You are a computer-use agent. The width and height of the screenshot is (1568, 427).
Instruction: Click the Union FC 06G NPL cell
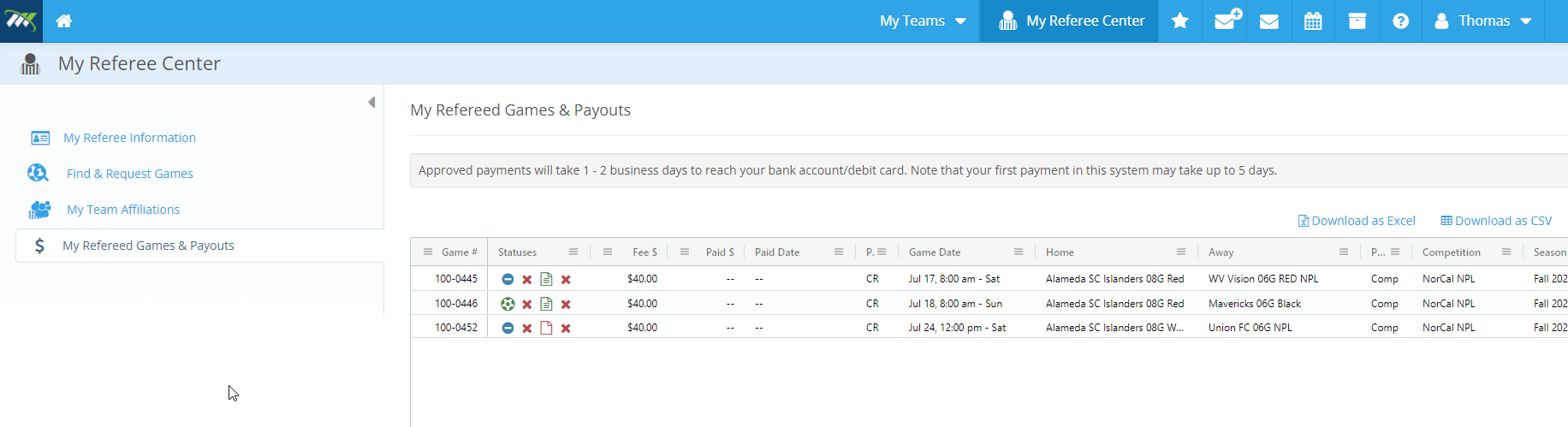pos(1250,328)
